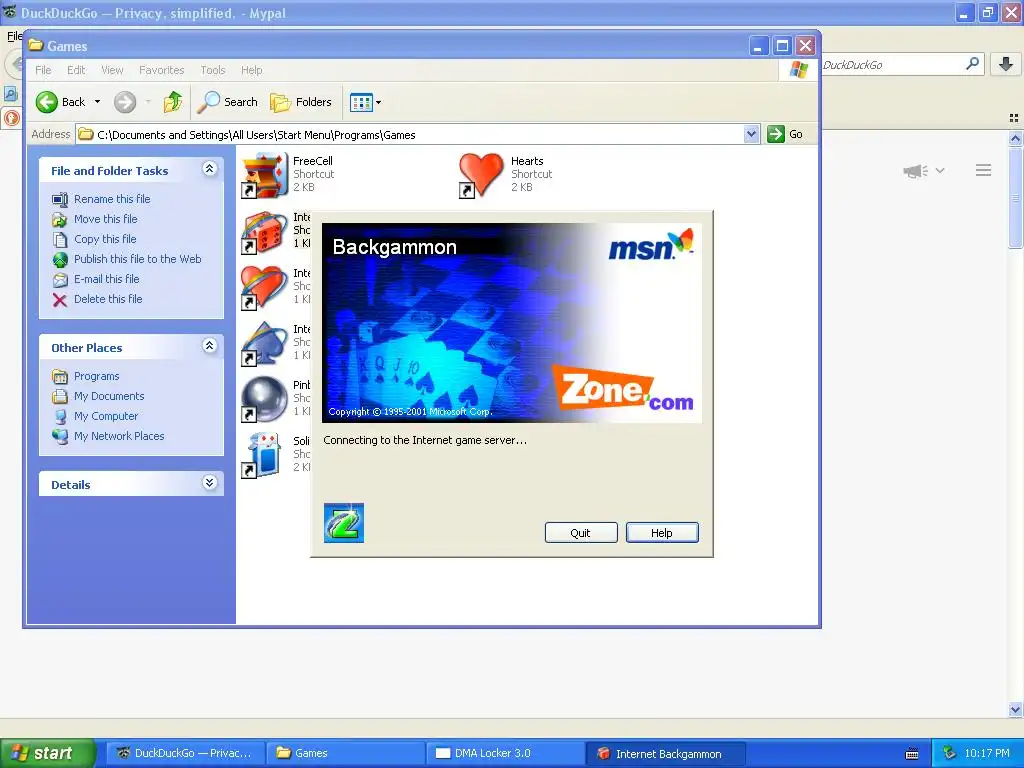Switch to Internet Backgammon taskbar button
1024x768 pixels.
[x=665, y=754]
